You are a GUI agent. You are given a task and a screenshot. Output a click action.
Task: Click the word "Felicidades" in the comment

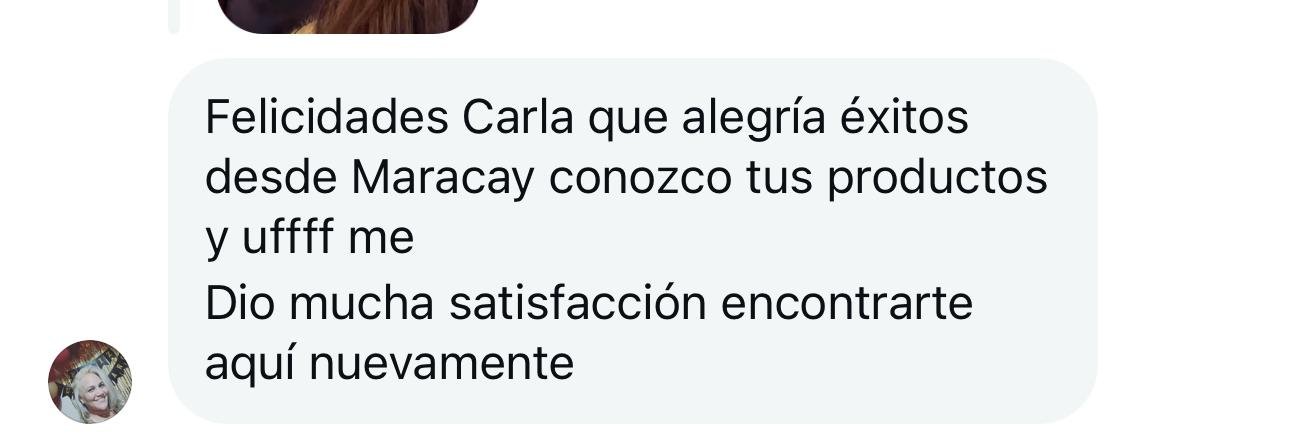pos(327,118)
